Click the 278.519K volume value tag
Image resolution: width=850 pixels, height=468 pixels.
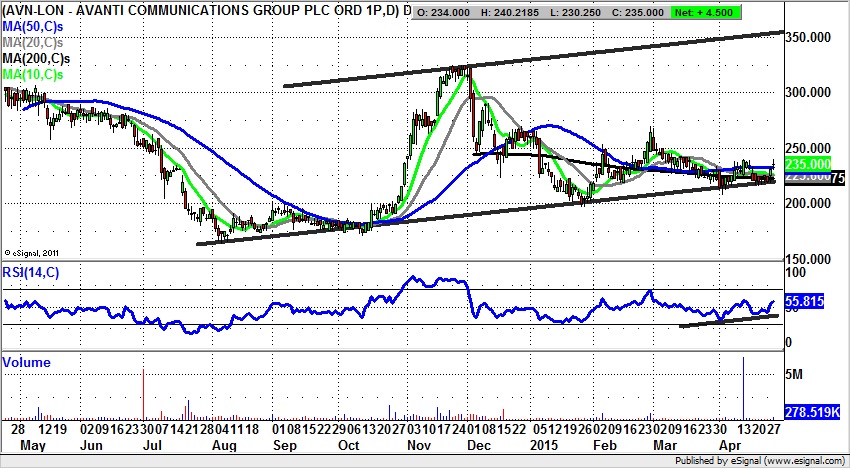tap(812, 411)
